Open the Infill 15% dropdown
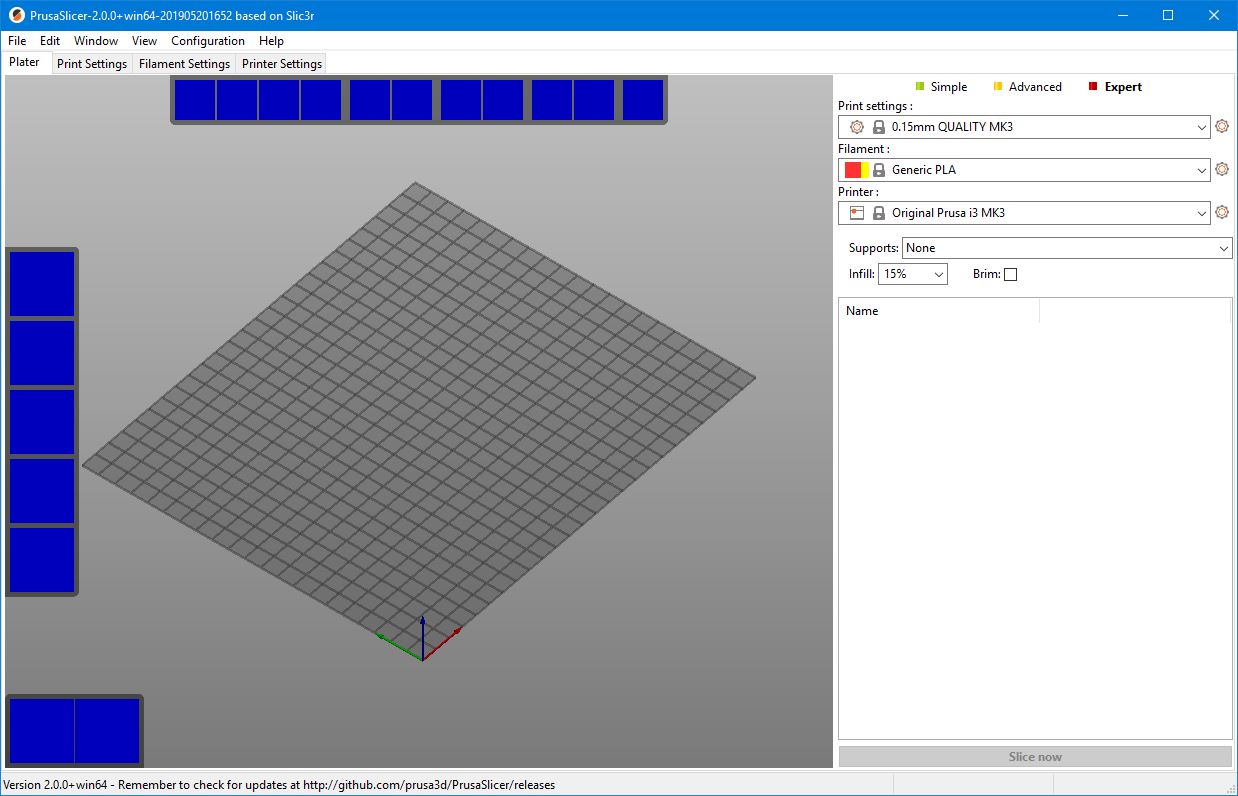 pos(913,274)
